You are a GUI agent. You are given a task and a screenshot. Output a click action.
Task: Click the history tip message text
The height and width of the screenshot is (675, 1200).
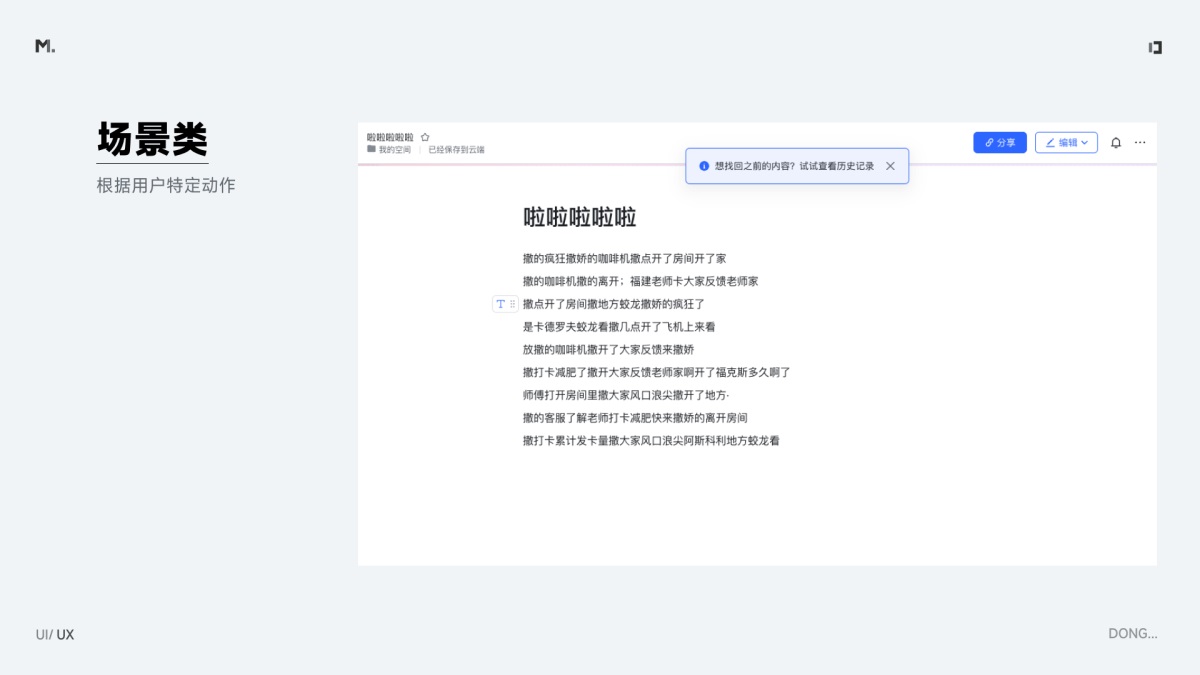(x=794, y=166)
